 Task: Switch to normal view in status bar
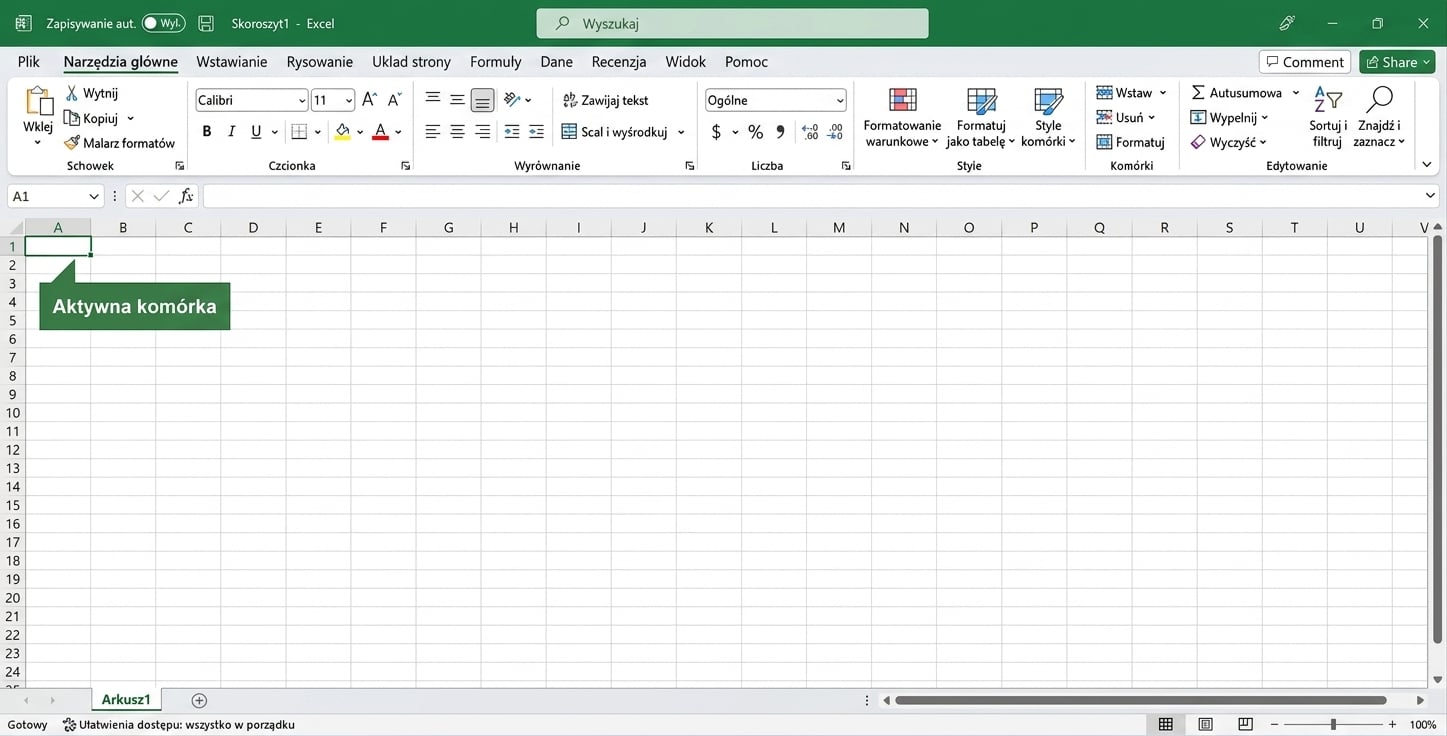(x=1165, y=724)
